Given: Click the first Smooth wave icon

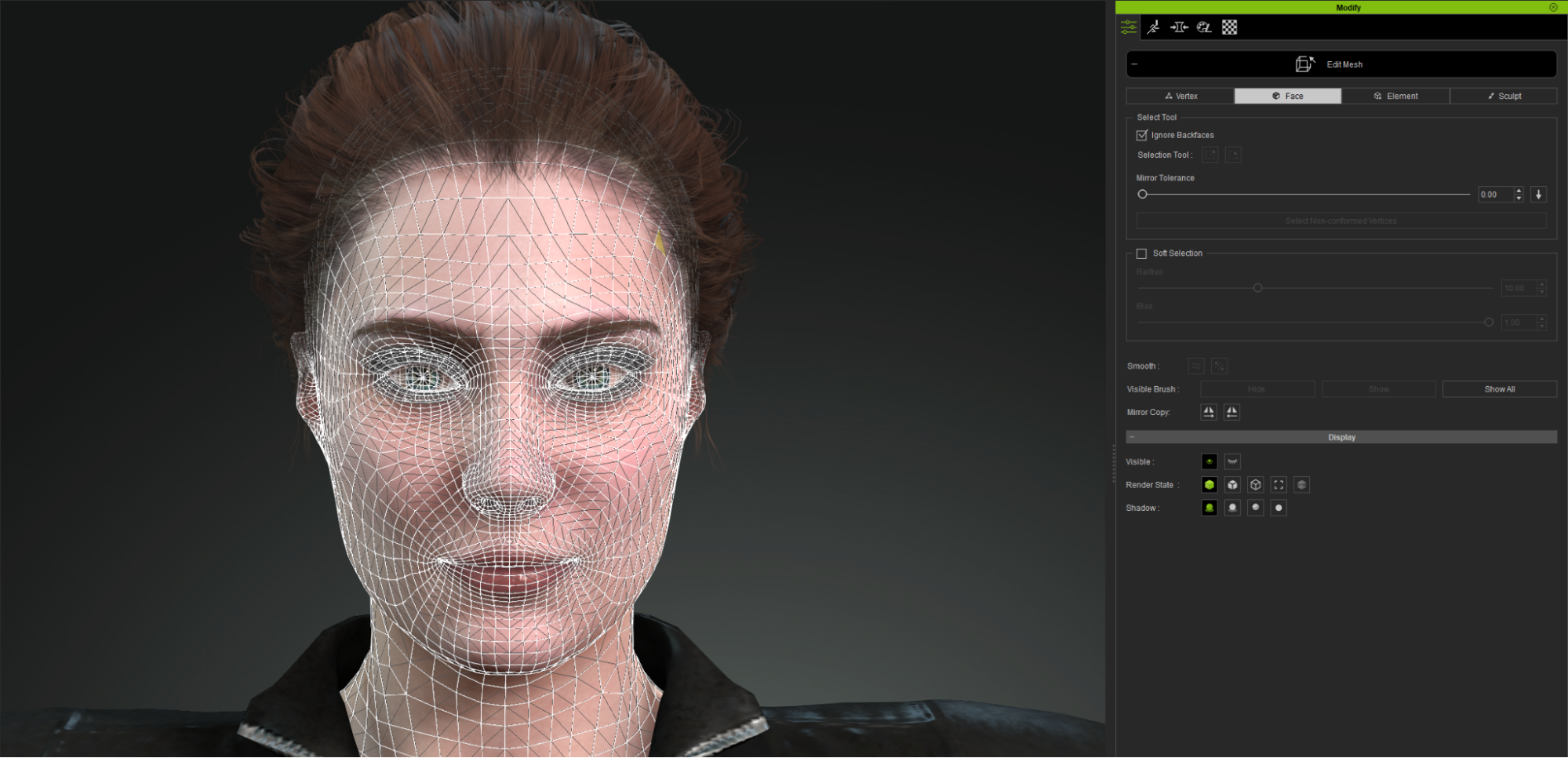Looking at the screenshot, I should coord(1196,366).
